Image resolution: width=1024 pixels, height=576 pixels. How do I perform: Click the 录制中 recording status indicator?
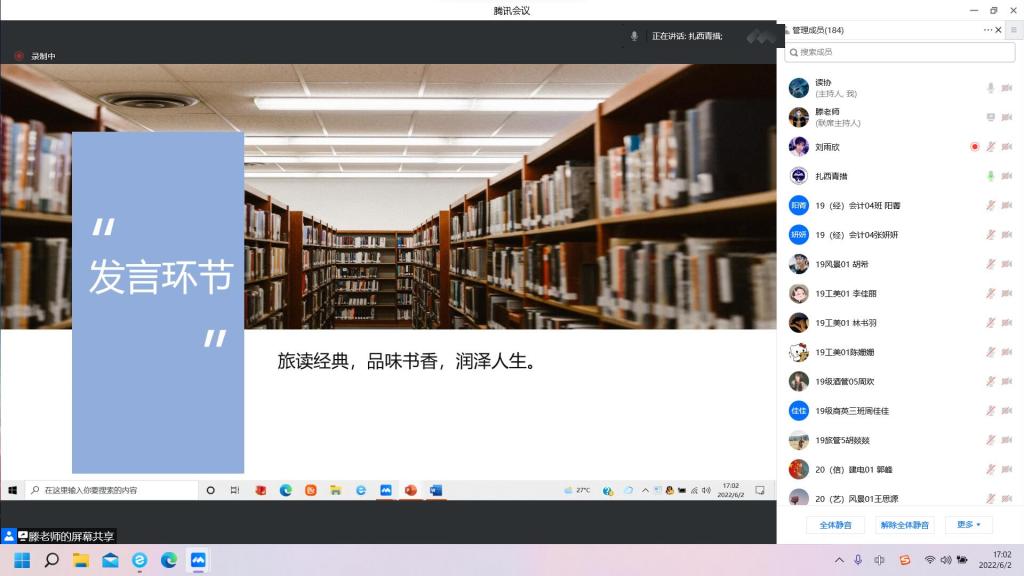coord(36,56)
